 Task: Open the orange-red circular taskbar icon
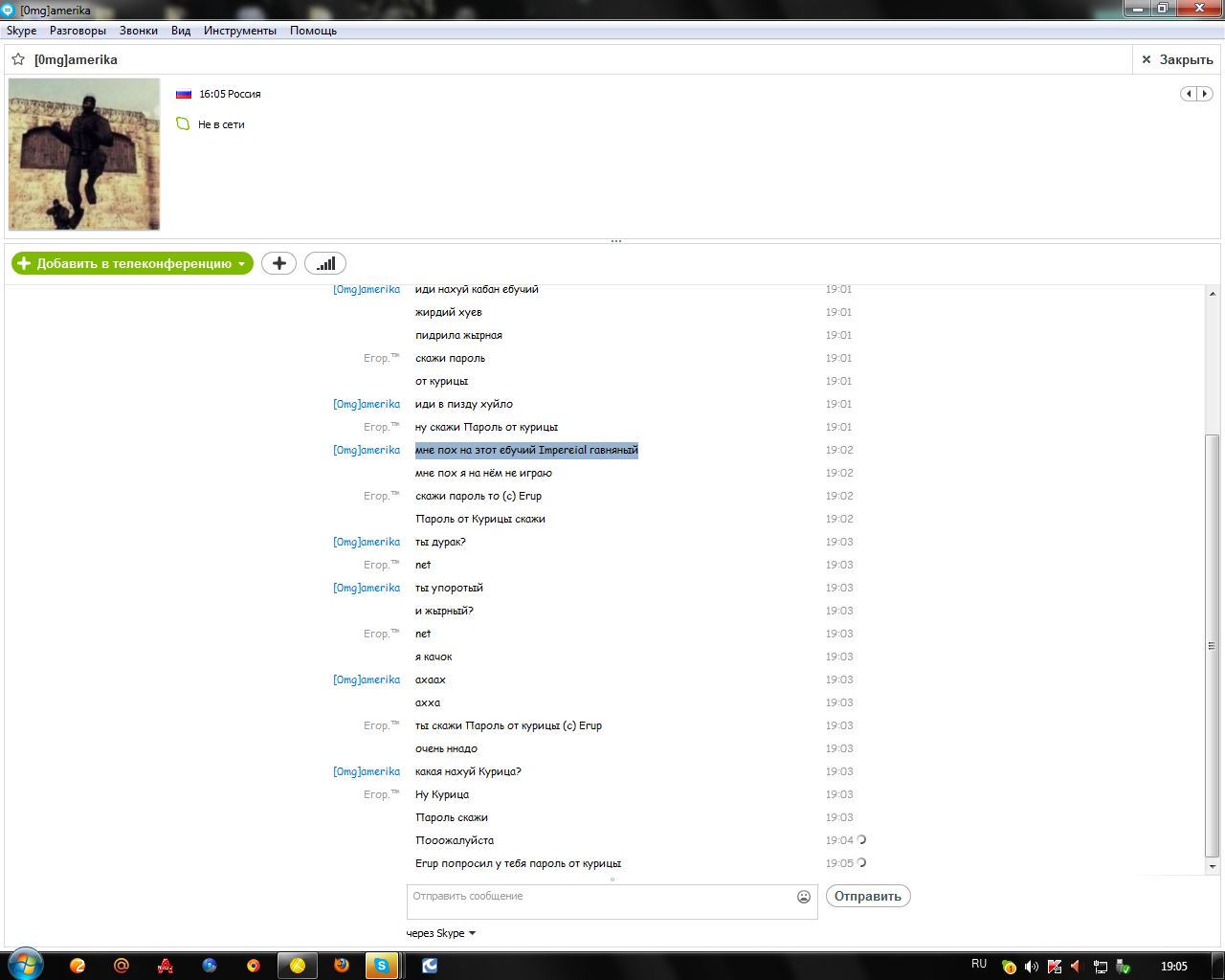[253, 966]
